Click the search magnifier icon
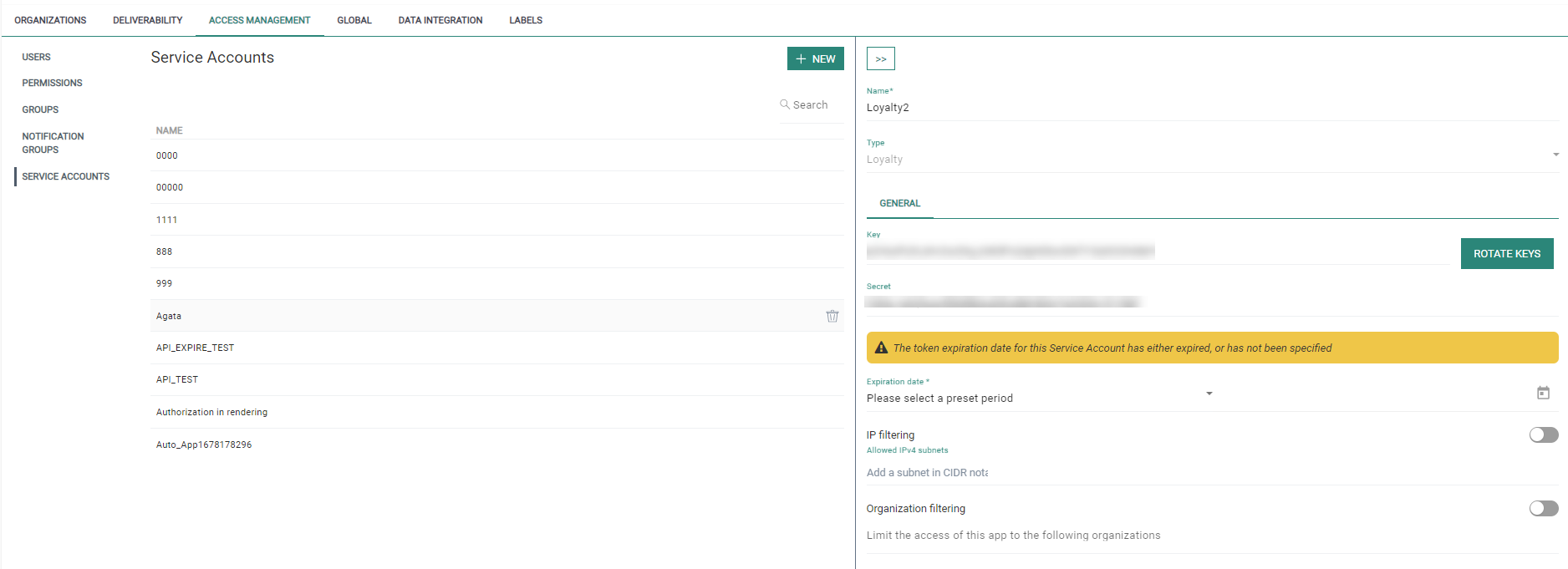Viewport: 1568px width, 569px height. pos(785,104)
